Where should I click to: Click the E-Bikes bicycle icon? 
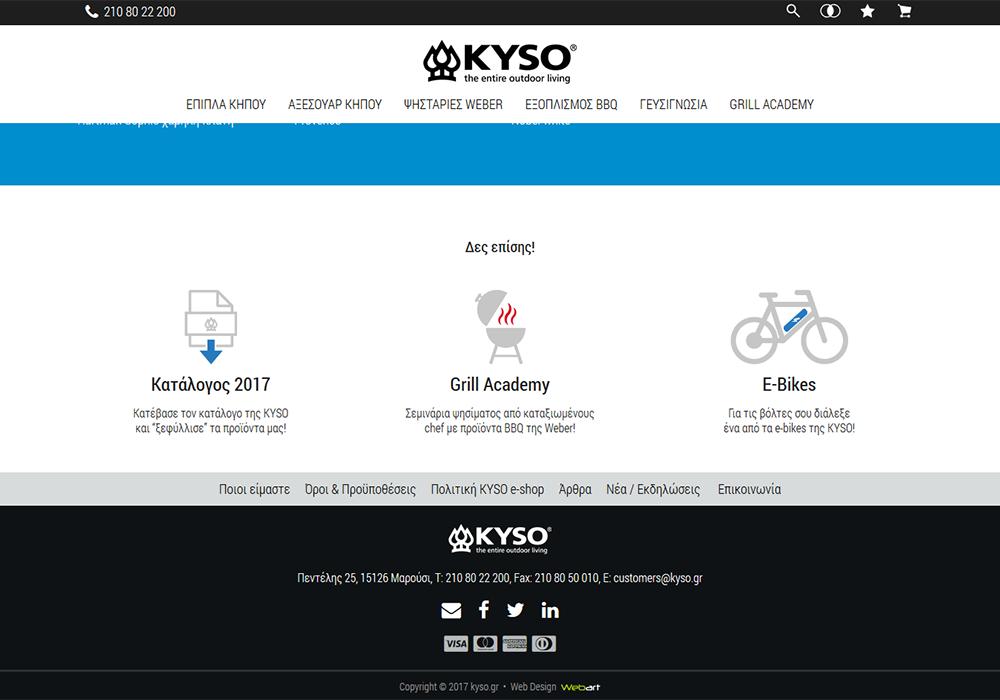tap(789, 326)
